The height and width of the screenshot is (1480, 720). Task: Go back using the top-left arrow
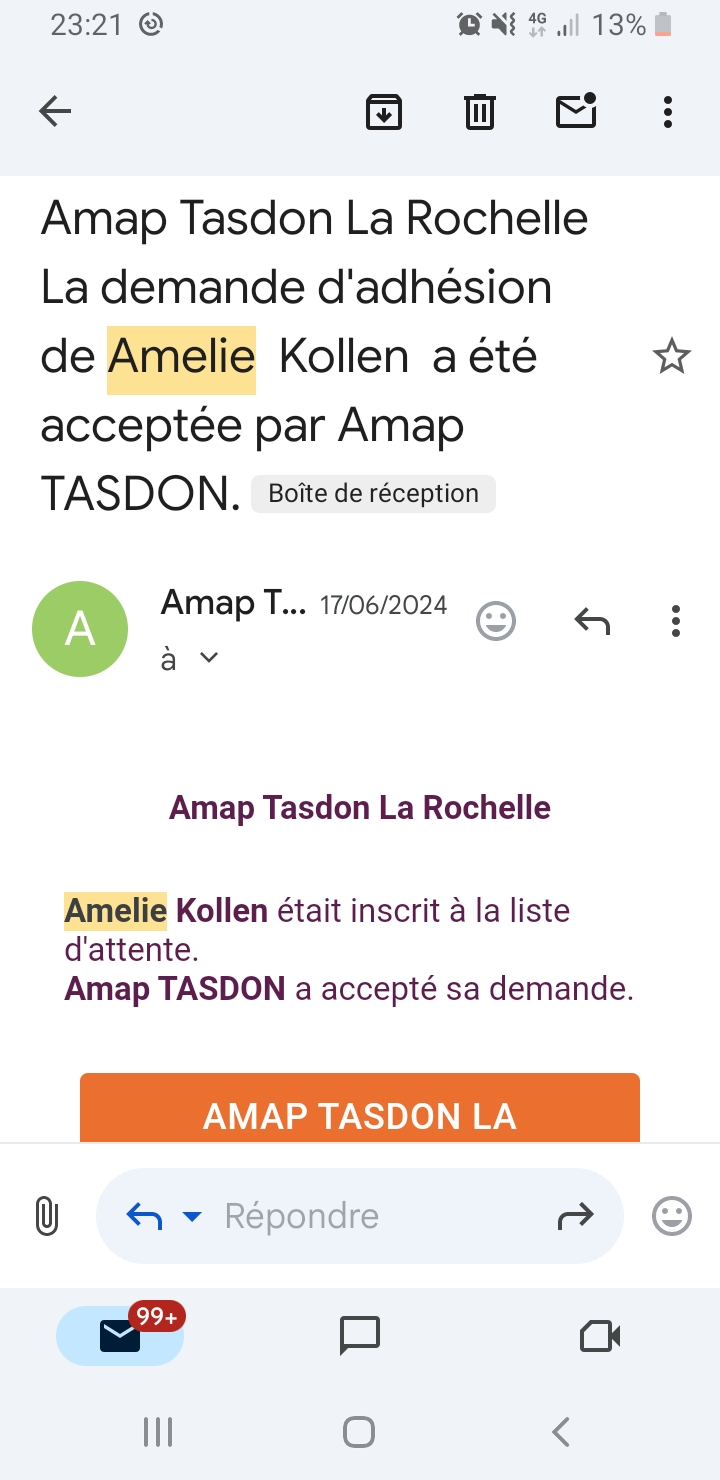(x=55, y=111)
